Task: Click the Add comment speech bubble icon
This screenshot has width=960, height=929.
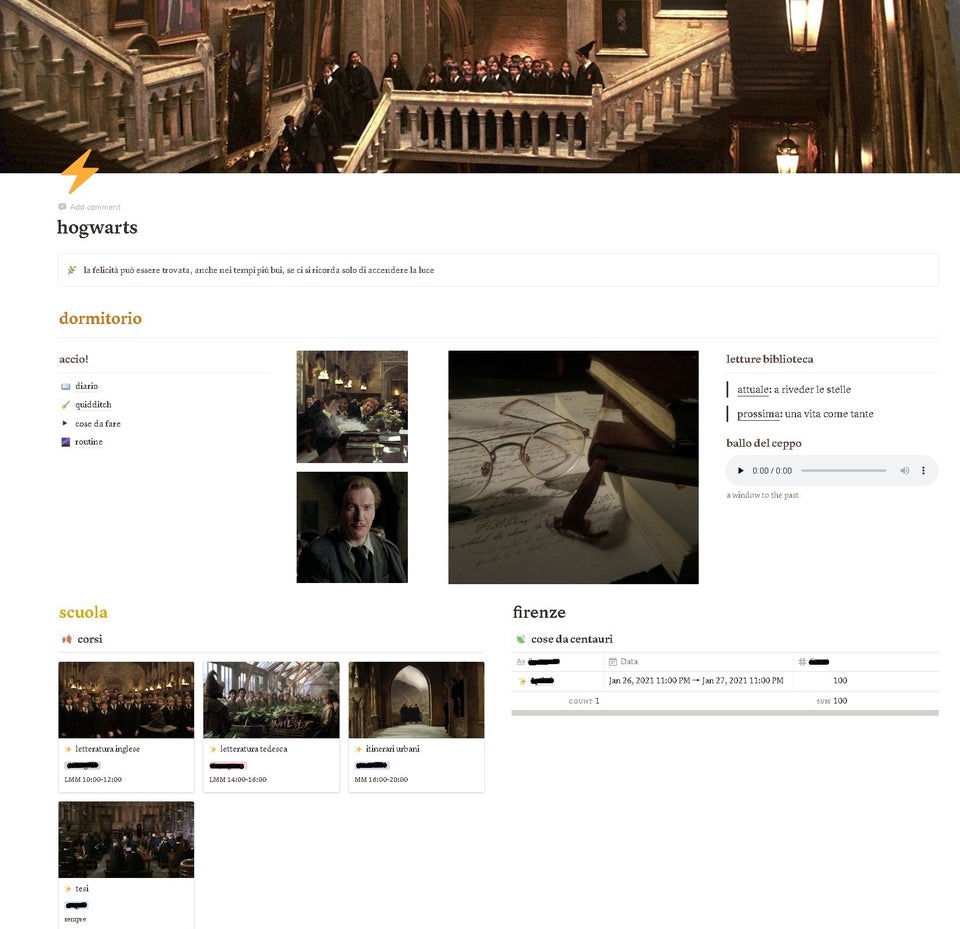Action: click(x=62, y=207)
